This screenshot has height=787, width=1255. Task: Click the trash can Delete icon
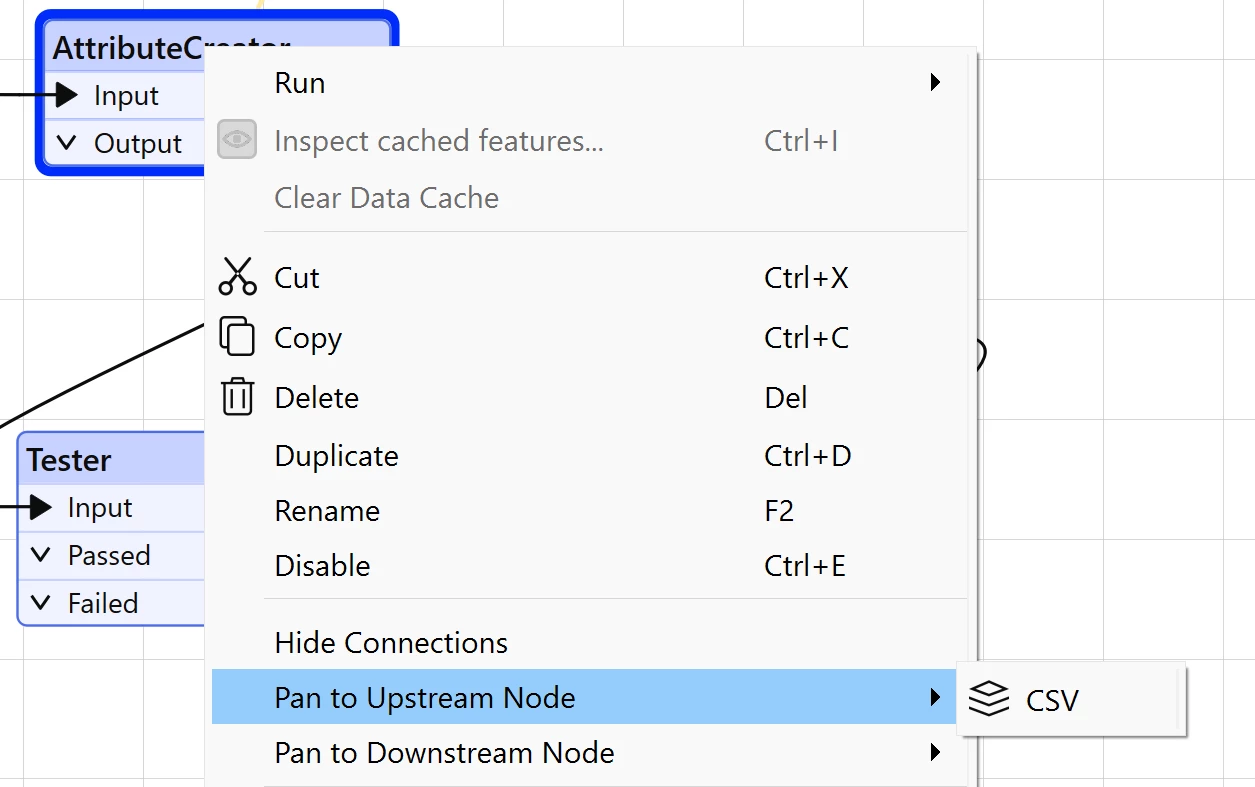[237, 397]
